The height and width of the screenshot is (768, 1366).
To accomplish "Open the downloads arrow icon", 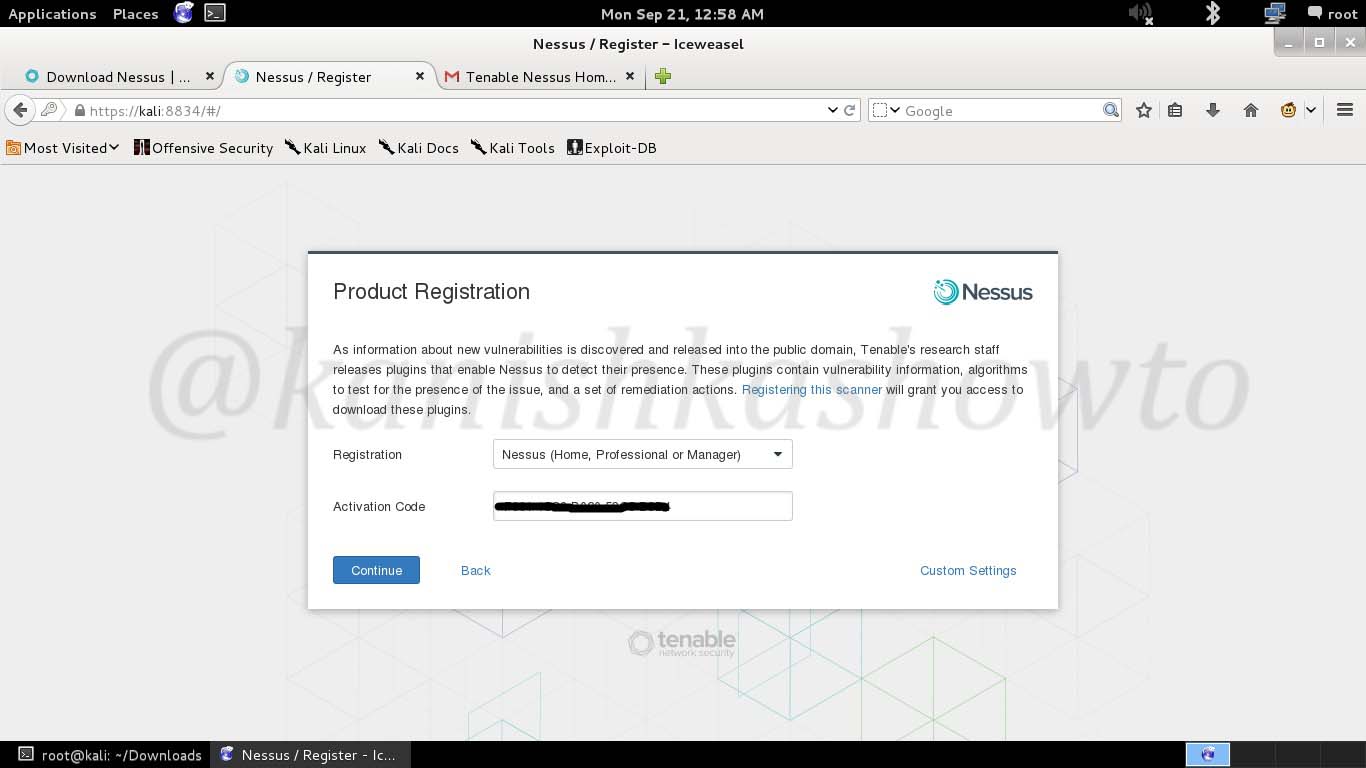I will pyautogui.click(x=1213, y=110).
